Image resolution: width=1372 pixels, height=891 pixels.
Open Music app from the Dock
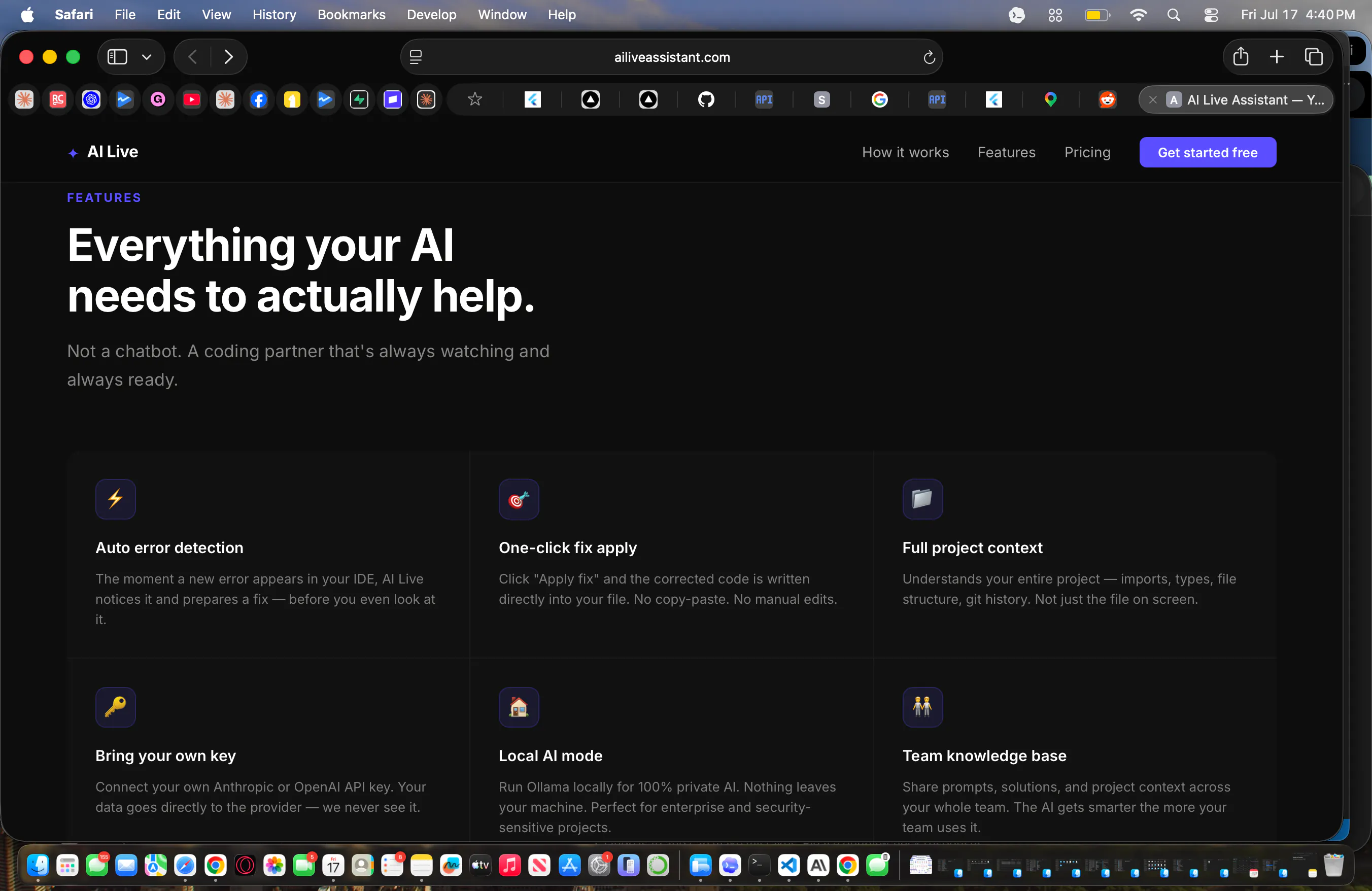coord(509,865)
